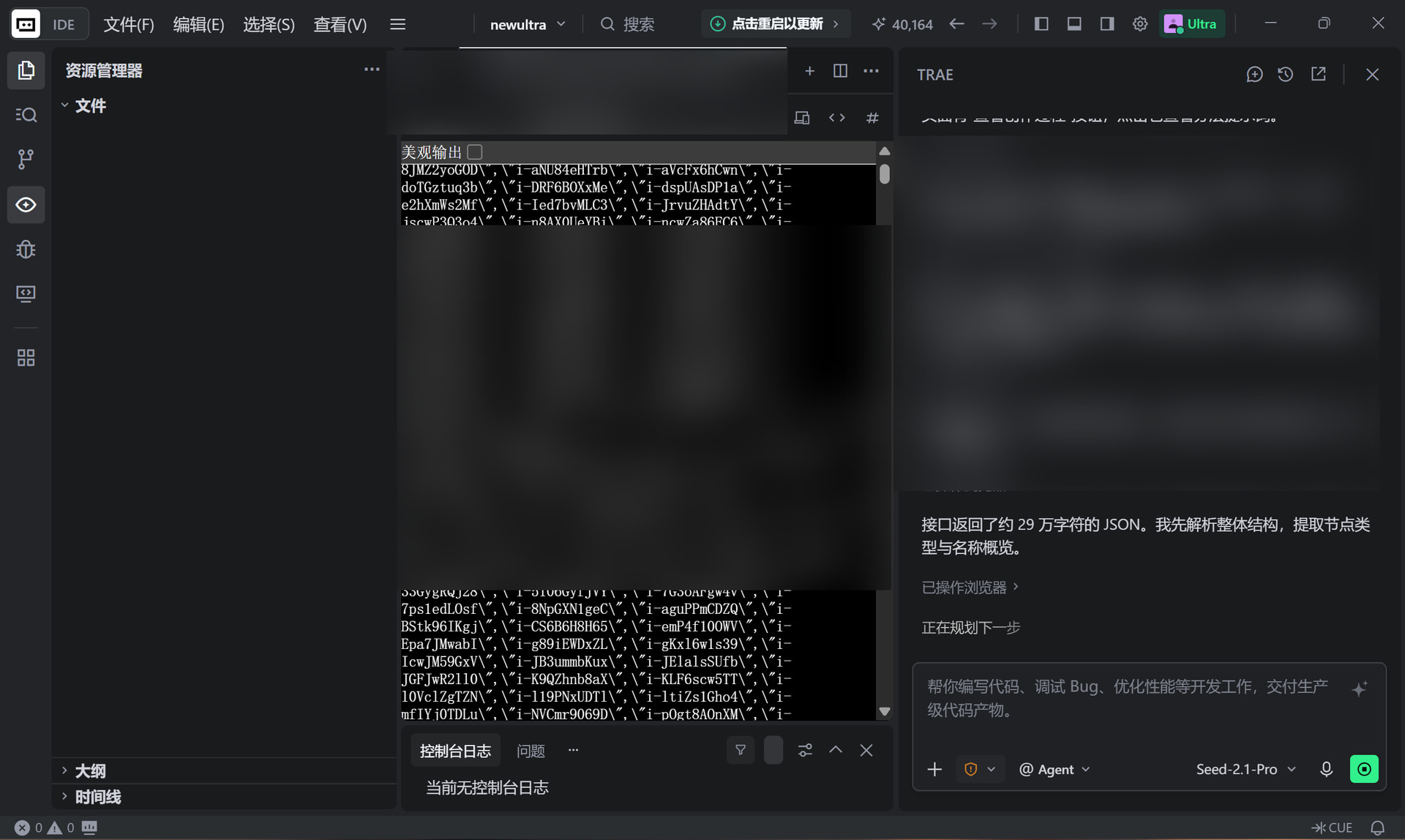This screenshot has height=840, width=1405.
Task: Open the extensions grid icon
Action: click(26, 358)
